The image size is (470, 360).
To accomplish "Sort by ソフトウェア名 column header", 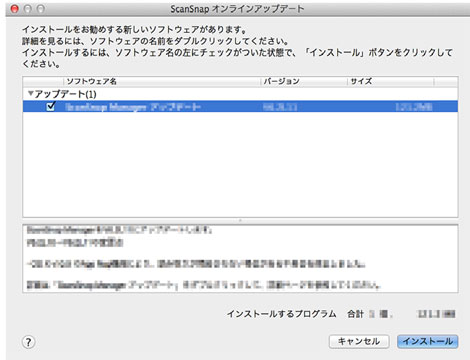I will click(162, 81).
